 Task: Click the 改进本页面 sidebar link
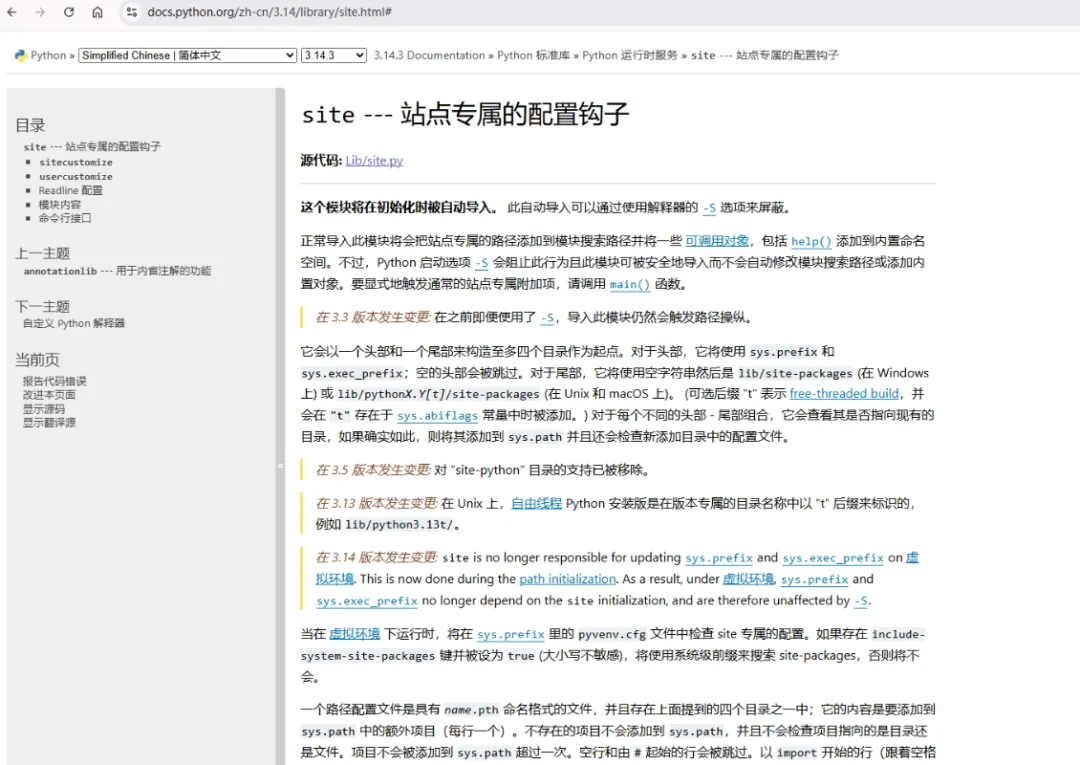click(x=49, y=395)
